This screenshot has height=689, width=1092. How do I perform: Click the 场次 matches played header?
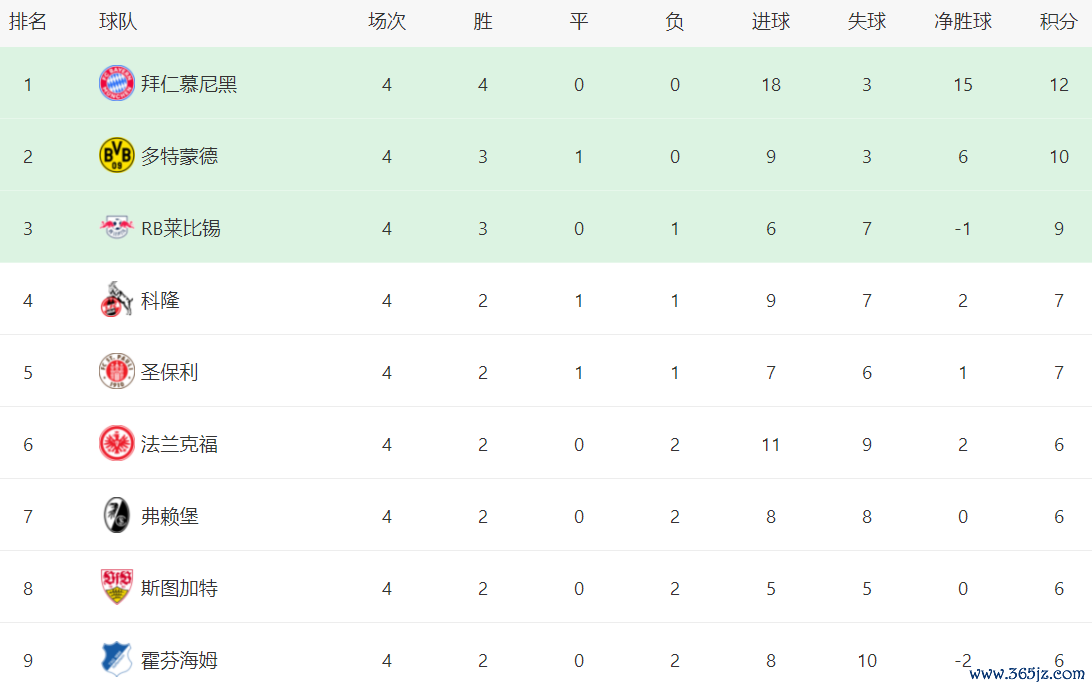tap(387, 22)
